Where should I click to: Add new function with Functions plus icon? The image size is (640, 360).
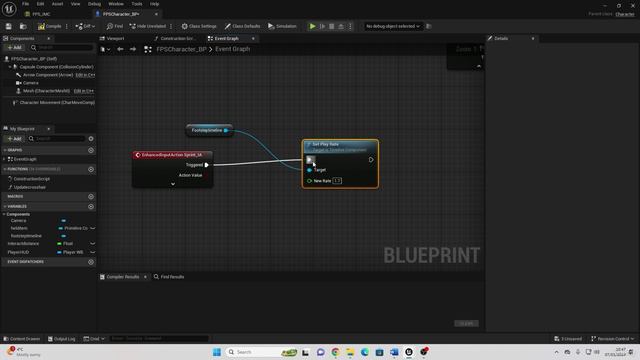[x=91, y=169]
